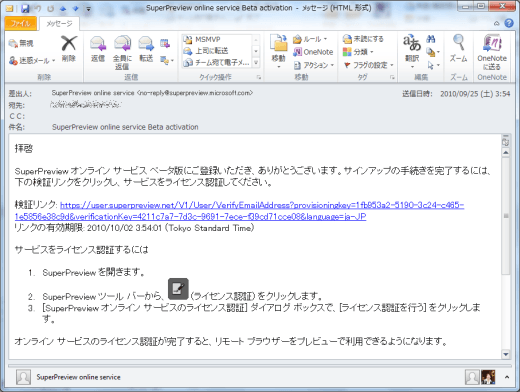Open the Select cursor dropdown
This screenshot has height=392, width=520.
433,65
